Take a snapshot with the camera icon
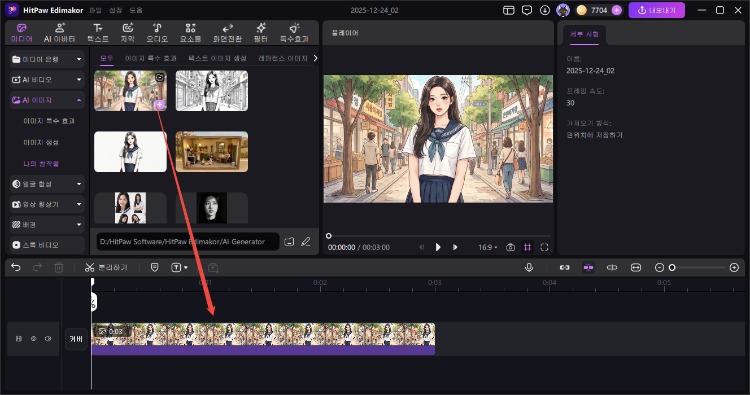750x395 pixels. pyautogui.click(x=511, y=247)
